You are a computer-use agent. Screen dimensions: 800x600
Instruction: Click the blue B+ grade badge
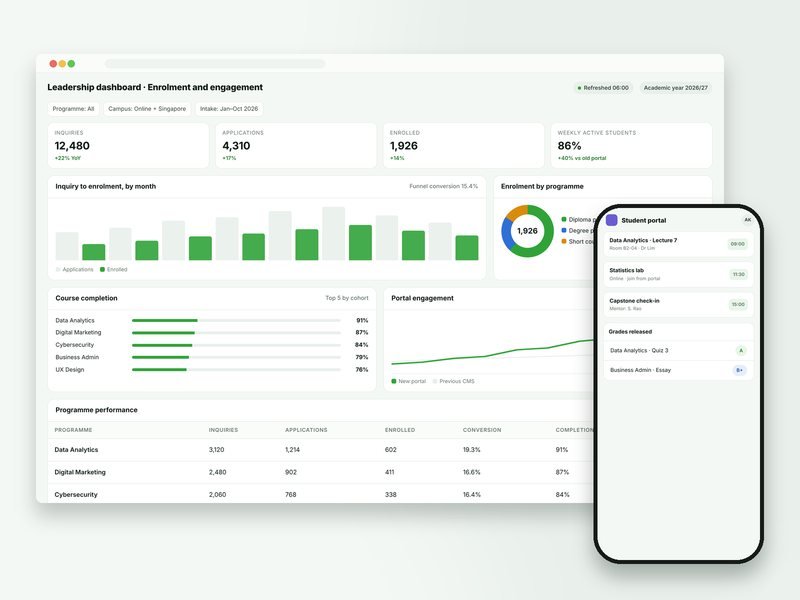(739, 370)
